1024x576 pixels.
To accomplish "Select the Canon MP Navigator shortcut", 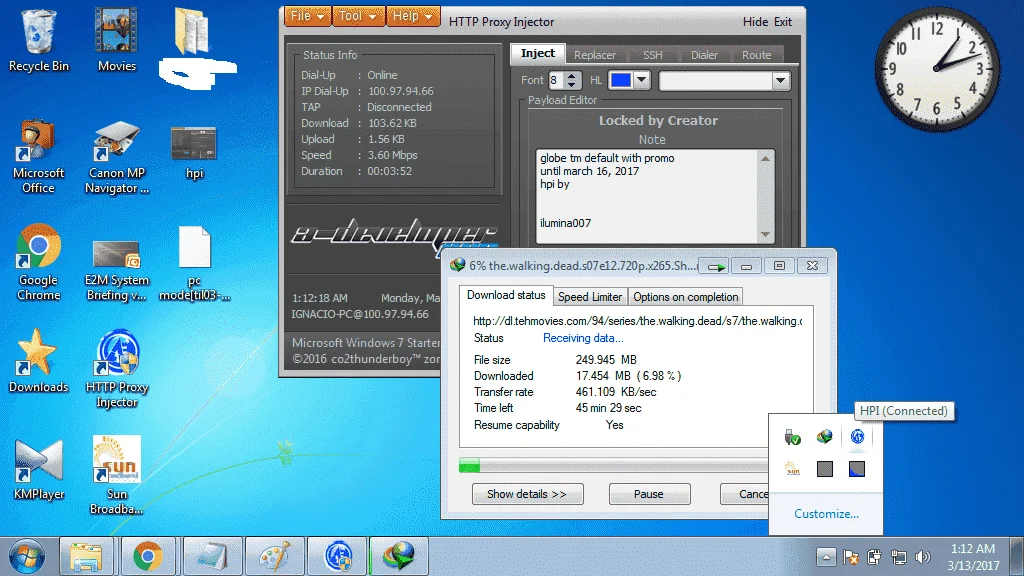I will (117, 157).
